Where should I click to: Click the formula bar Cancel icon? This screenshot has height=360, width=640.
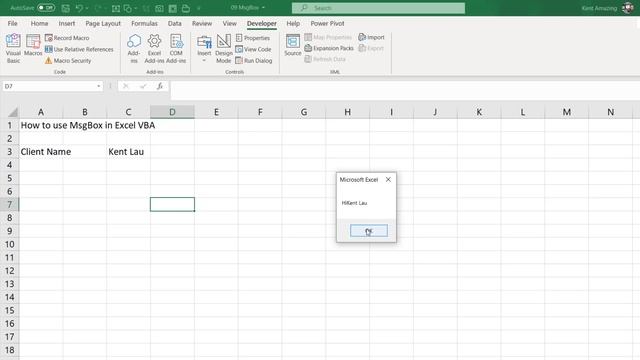pyautogui.click(x=126, y=86)
